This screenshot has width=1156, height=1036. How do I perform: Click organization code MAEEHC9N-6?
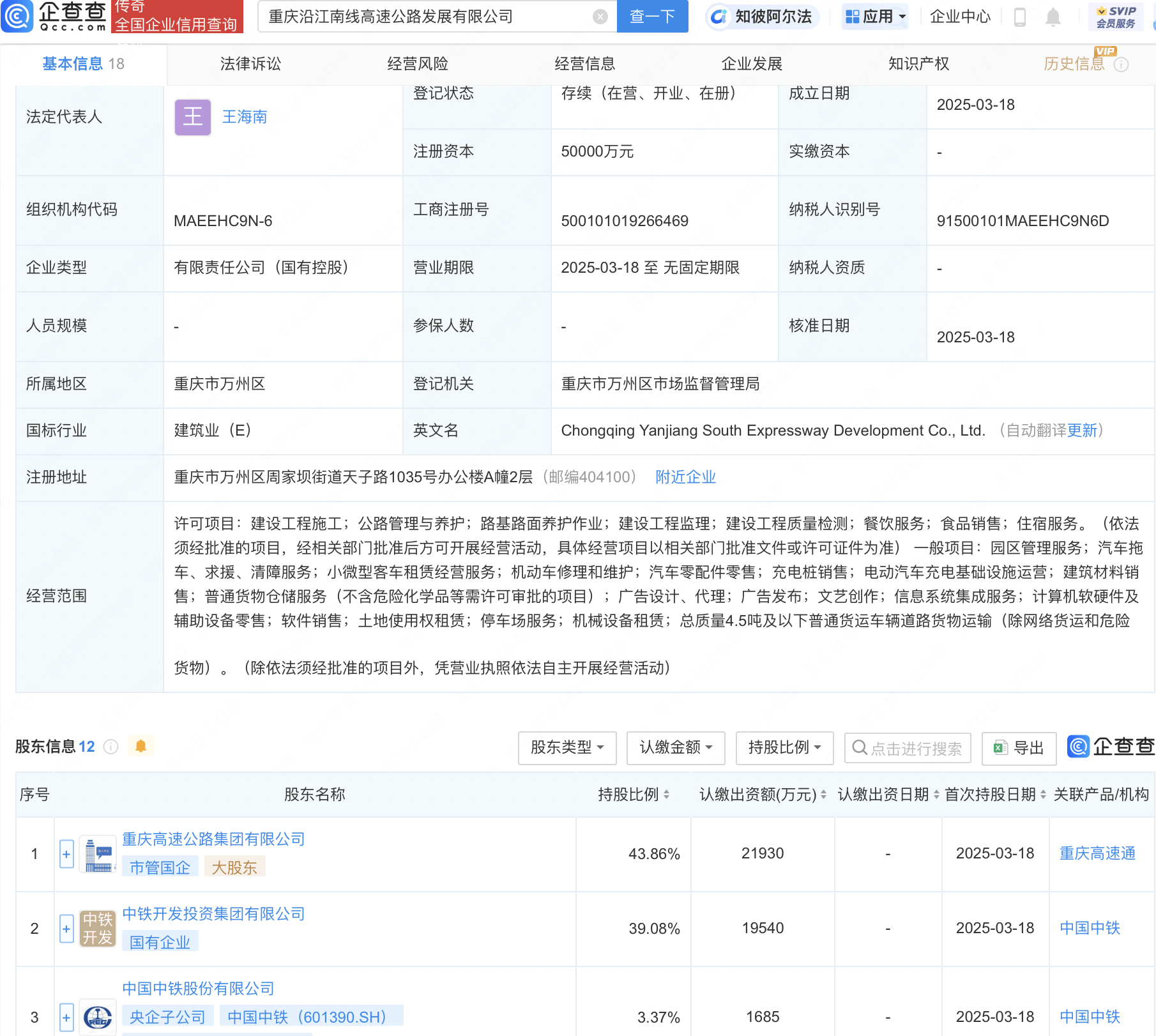click(223, 221)
